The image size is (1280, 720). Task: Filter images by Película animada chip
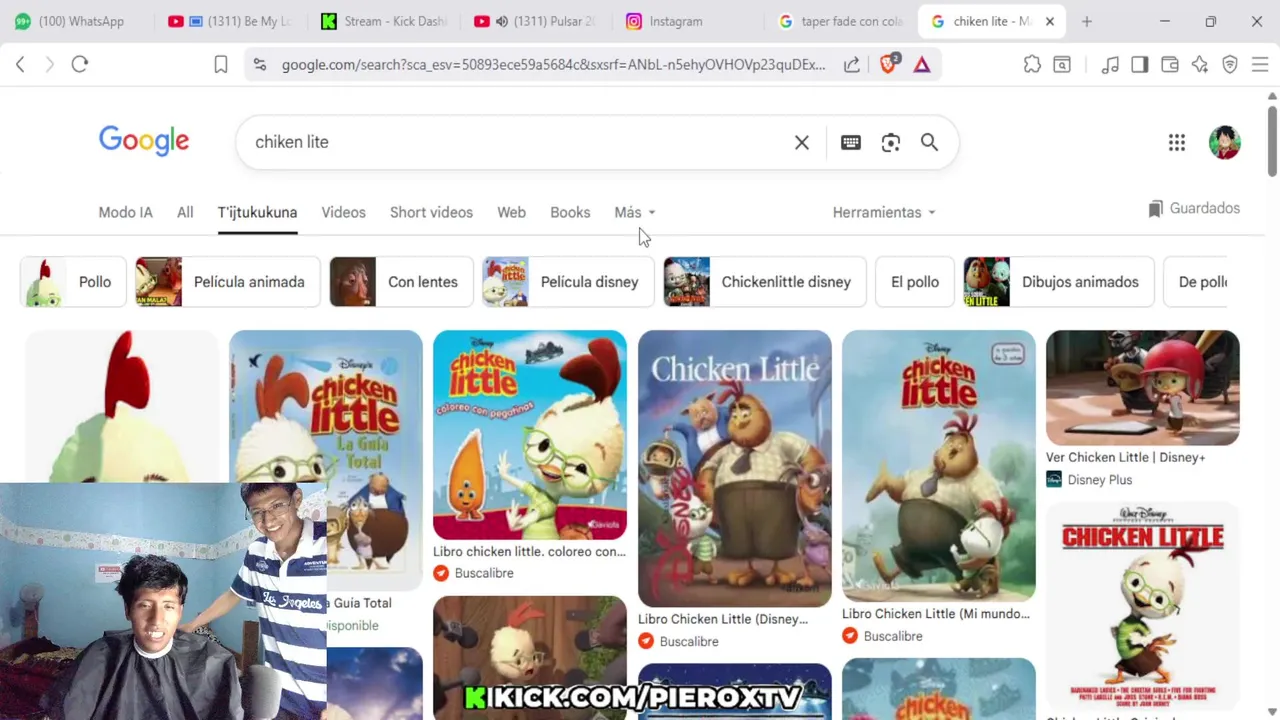227,282
